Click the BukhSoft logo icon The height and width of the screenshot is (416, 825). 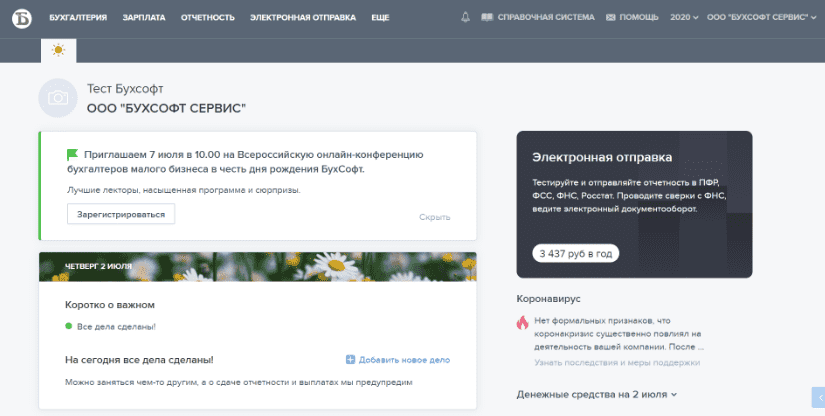tap(22, 18)
